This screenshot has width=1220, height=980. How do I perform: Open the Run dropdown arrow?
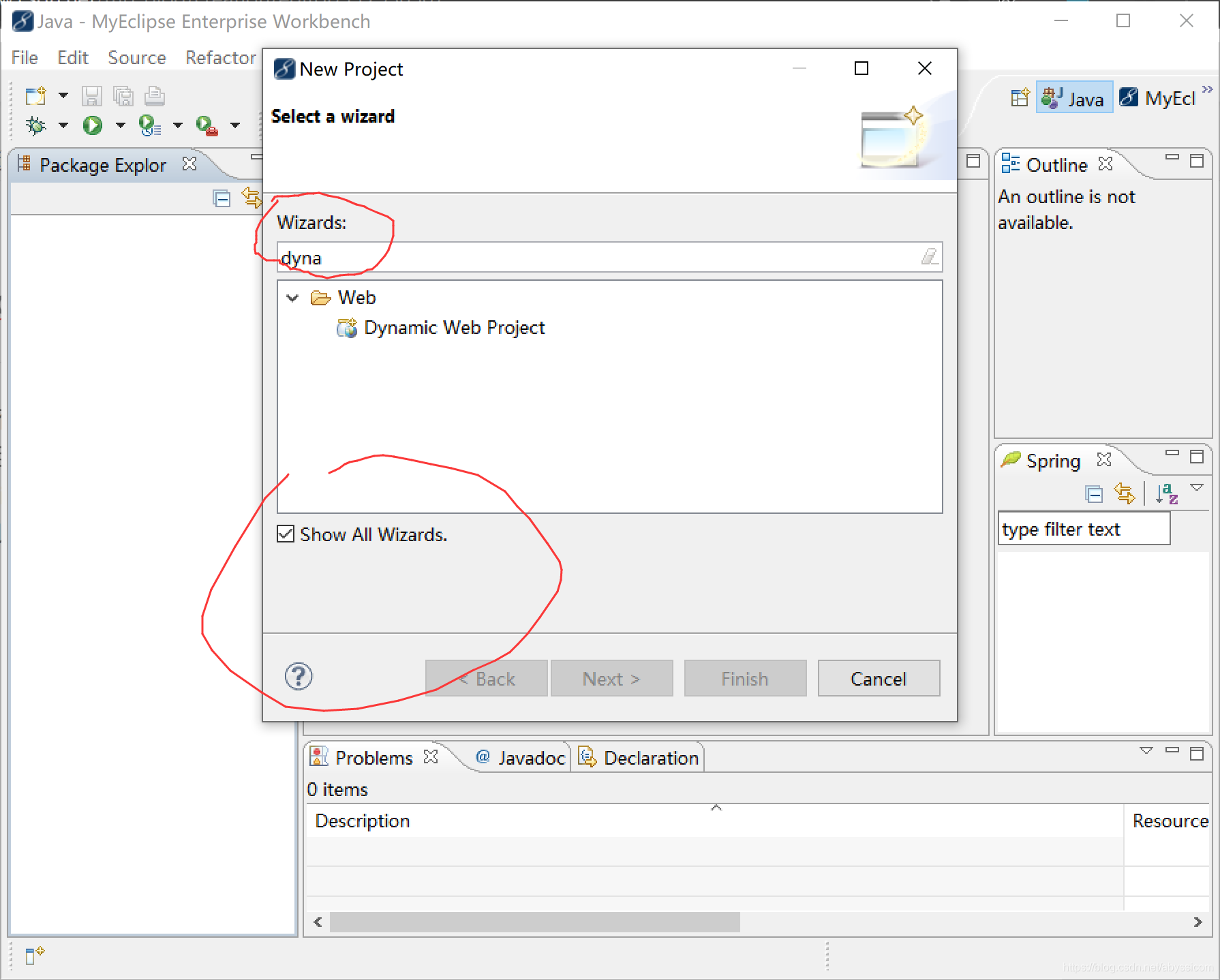pos(121,125)
